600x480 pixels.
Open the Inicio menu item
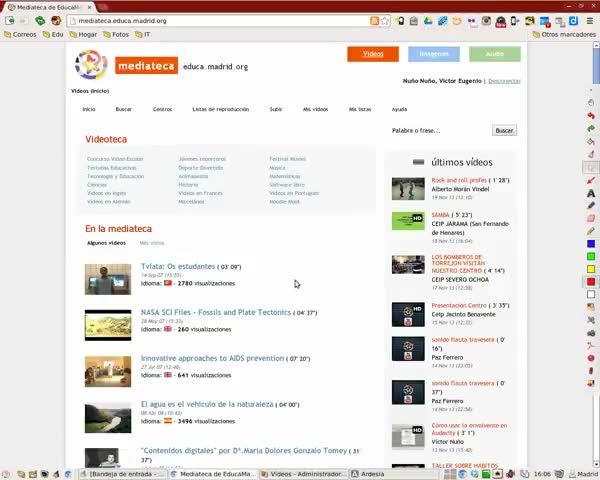[x=89, y=109]
